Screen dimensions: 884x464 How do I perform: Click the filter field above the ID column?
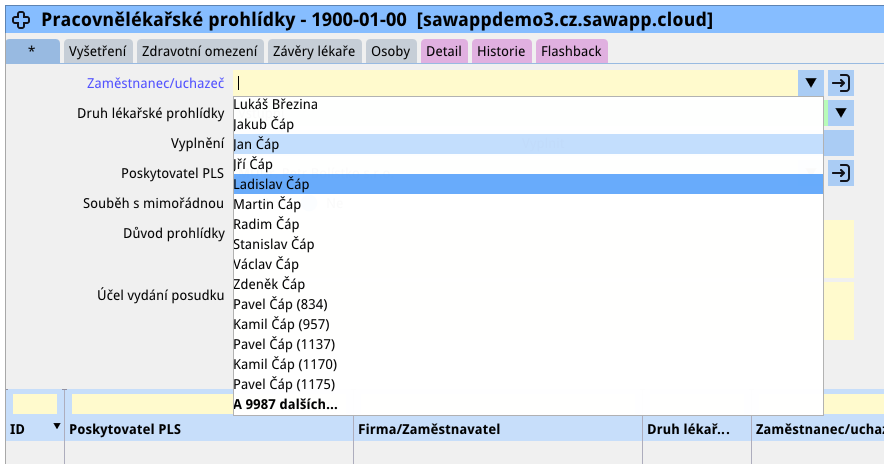[x=34, y=404]
